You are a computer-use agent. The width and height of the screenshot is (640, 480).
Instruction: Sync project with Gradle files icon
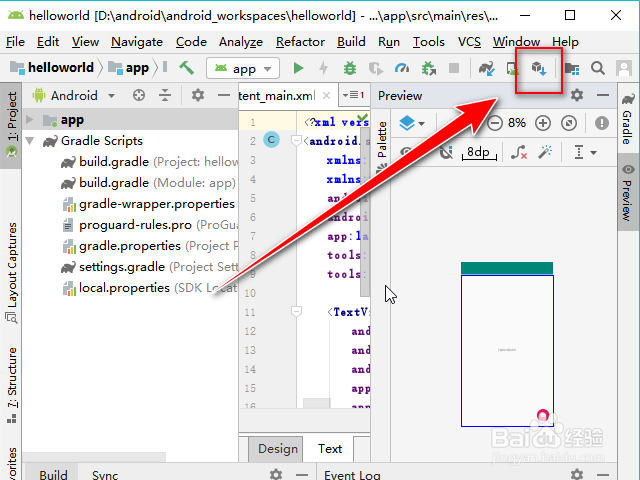click(487, 68)
